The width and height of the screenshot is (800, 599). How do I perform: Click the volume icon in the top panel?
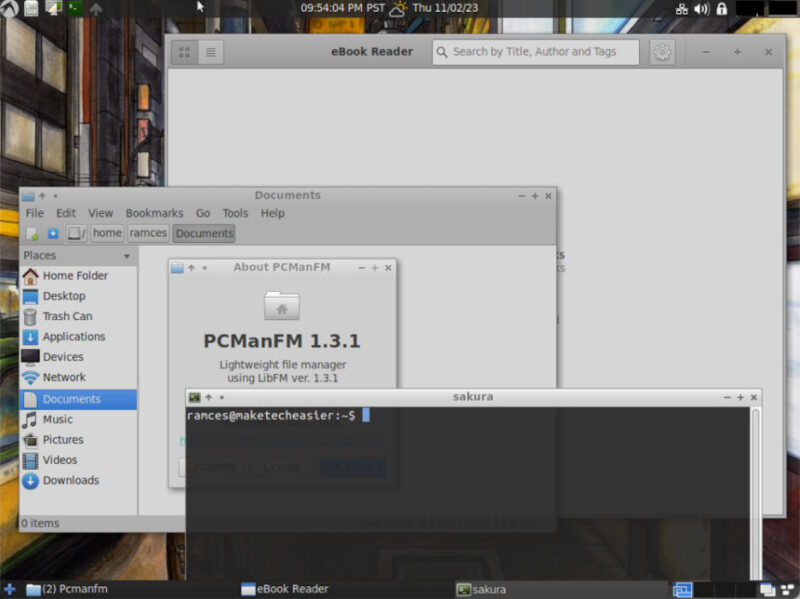click(x=702, y=8)
